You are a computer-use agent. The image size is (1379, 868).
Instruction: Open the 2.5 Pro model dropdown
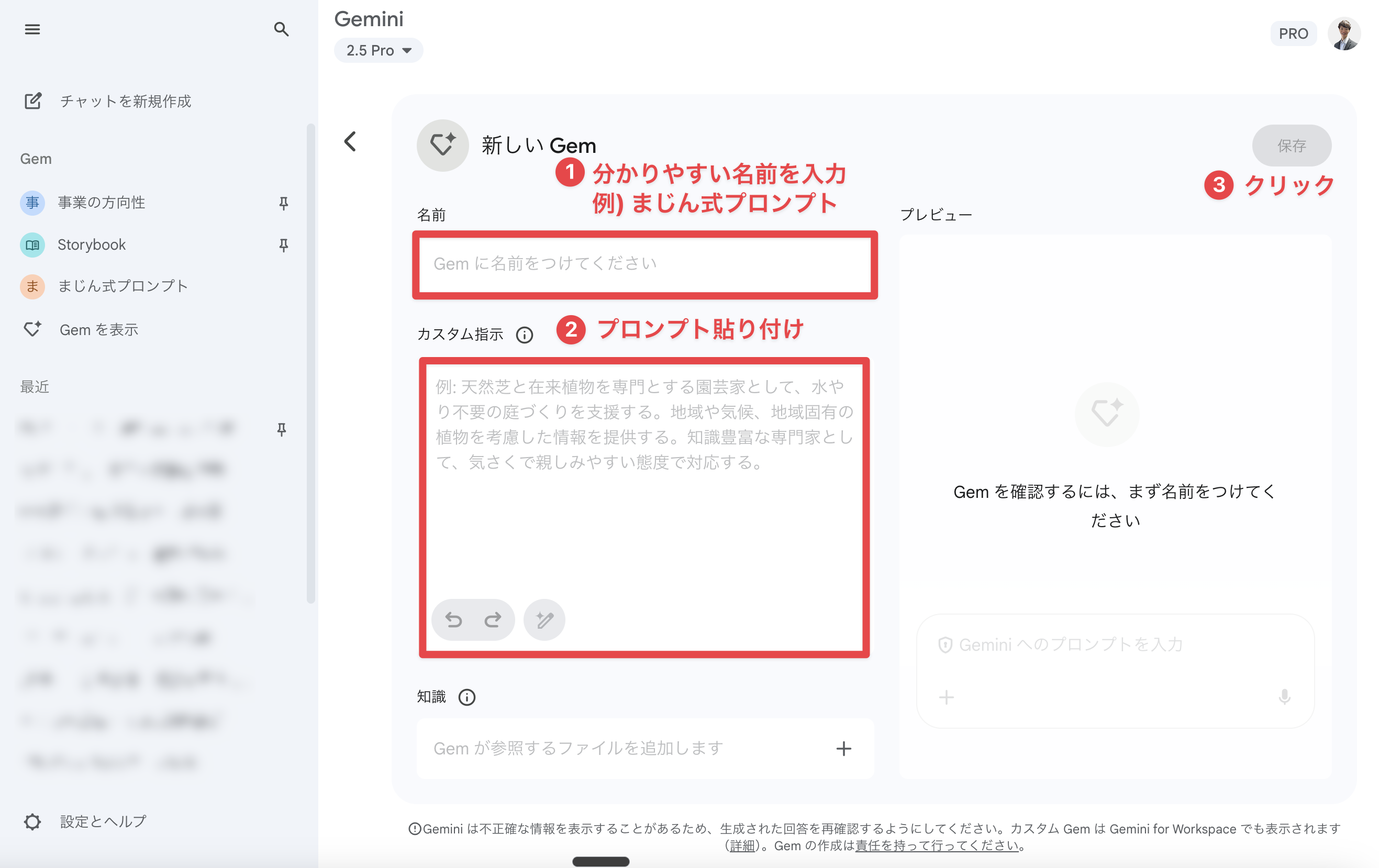coord(379,50)
